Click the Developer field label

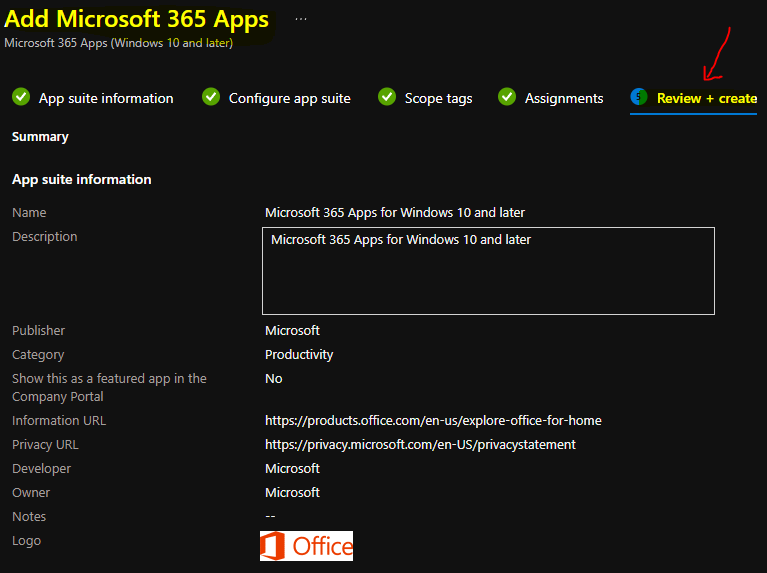click(42, 468)
